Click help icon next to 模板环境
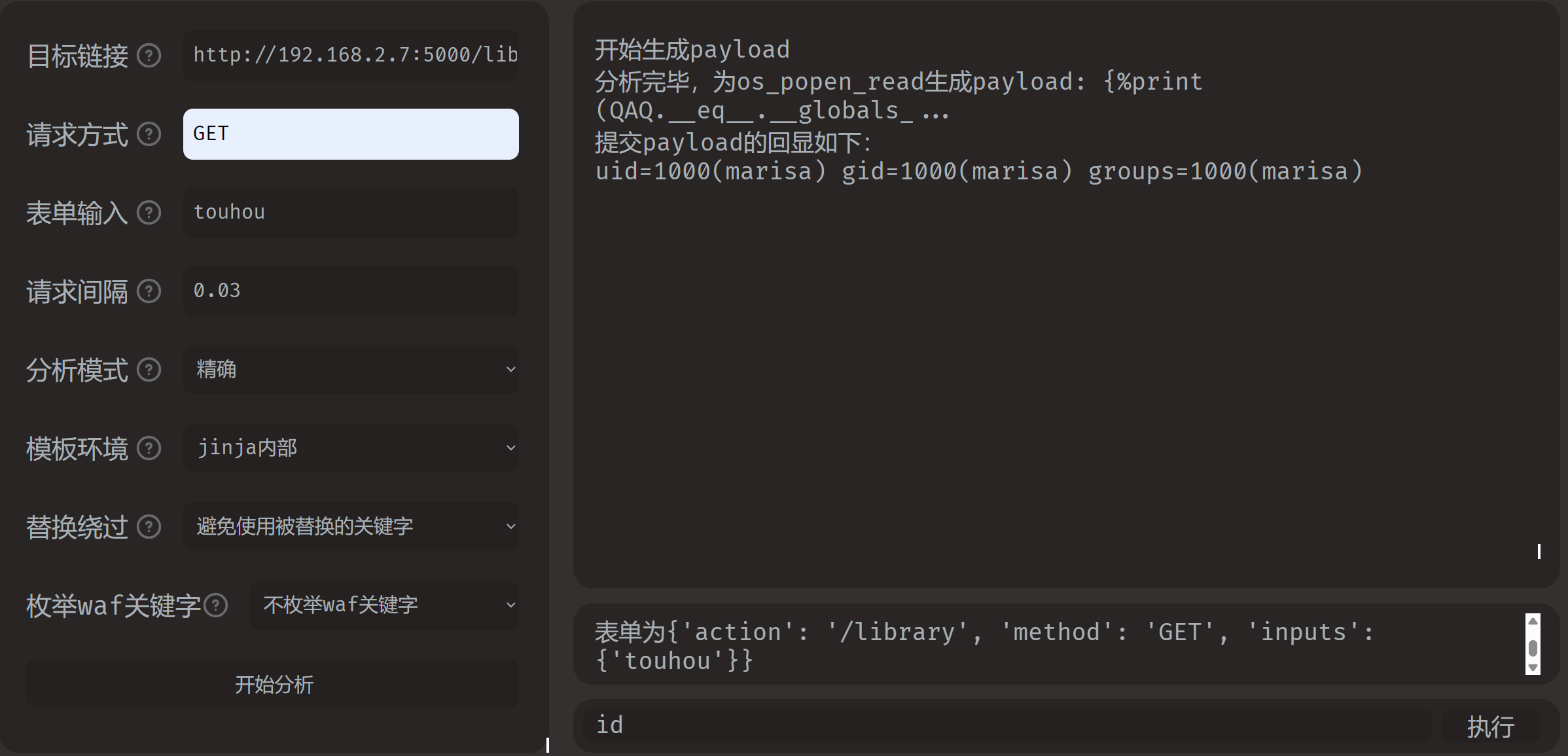 (x=149, y=448)
